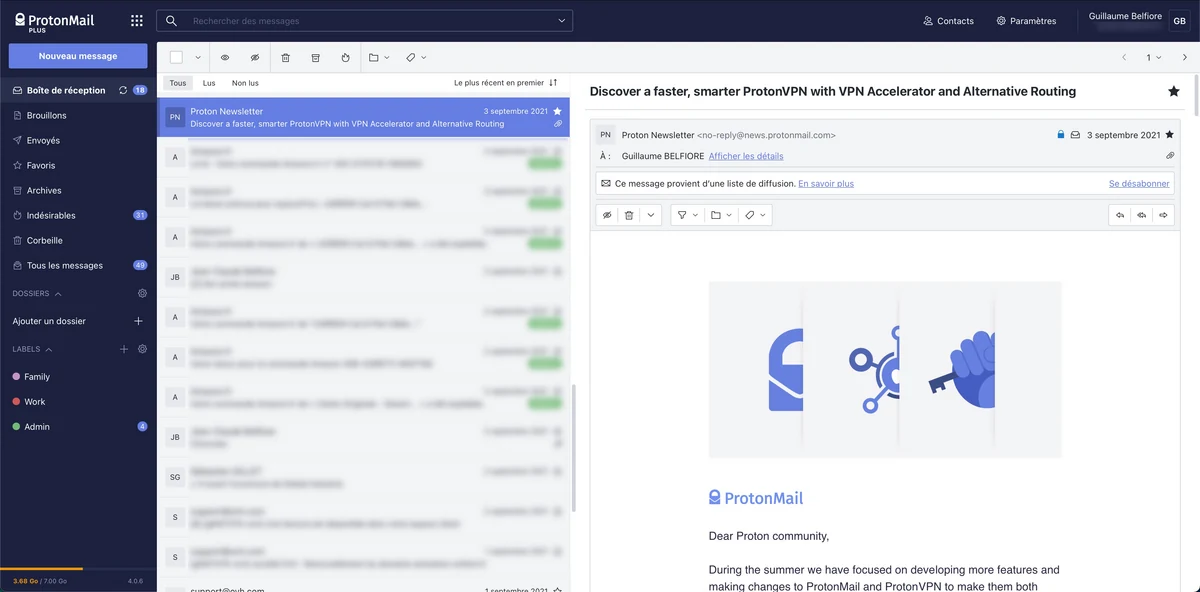Click En savoir plus link
The height and width of the screenshot is (592, 1200).
pyautogui.click(x=826, y=184)
